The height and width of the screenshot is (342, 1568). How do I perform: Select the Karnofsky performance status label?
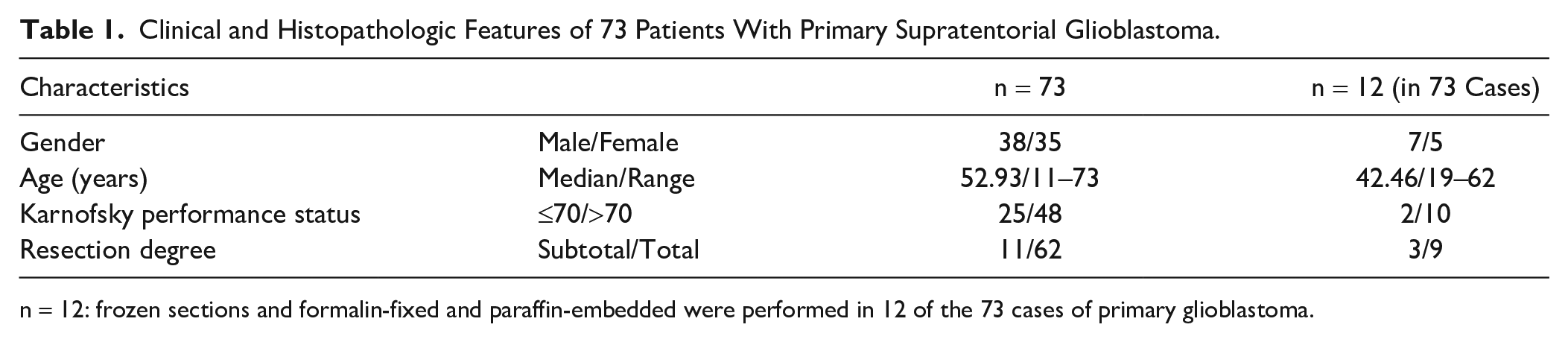click(190, 215)
